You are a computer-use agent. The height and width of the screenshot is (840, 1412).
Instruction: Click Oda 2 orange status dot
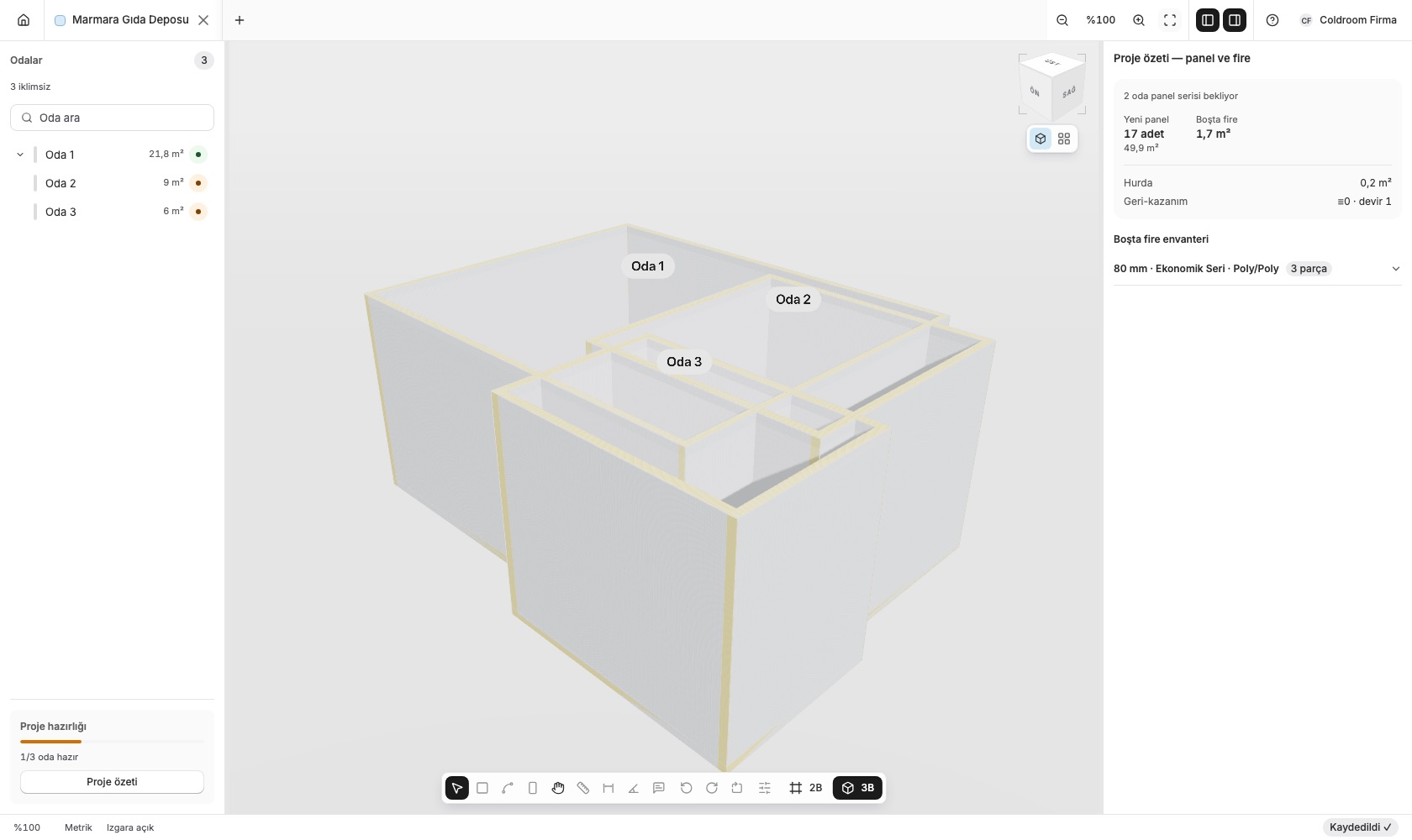198,183
